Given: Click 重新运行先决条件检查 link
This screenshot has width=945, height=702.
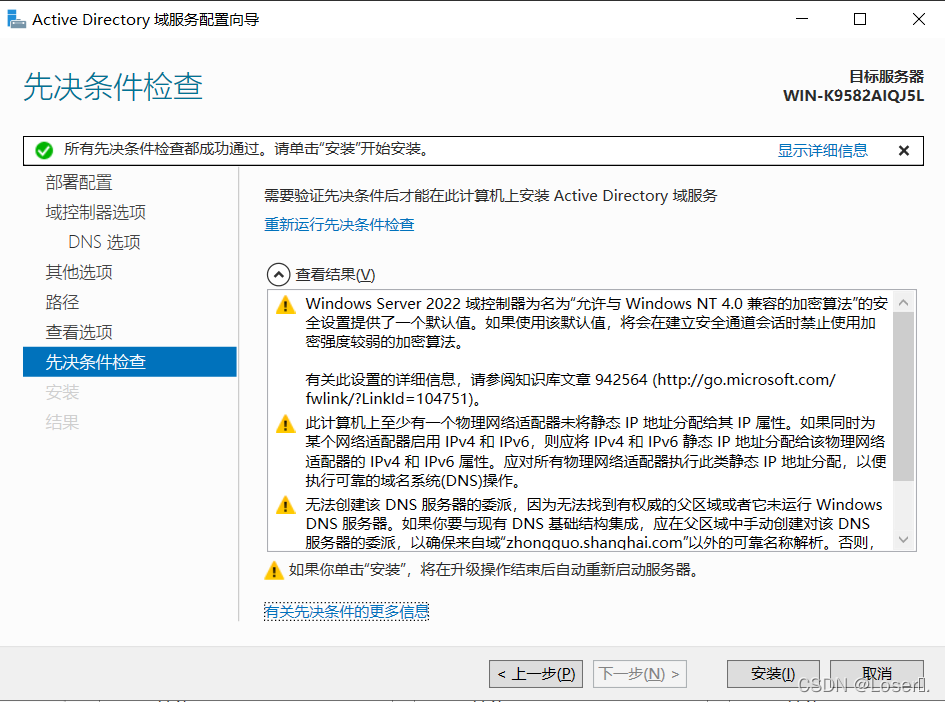Looking at the screenshot, I should (339, 225).
